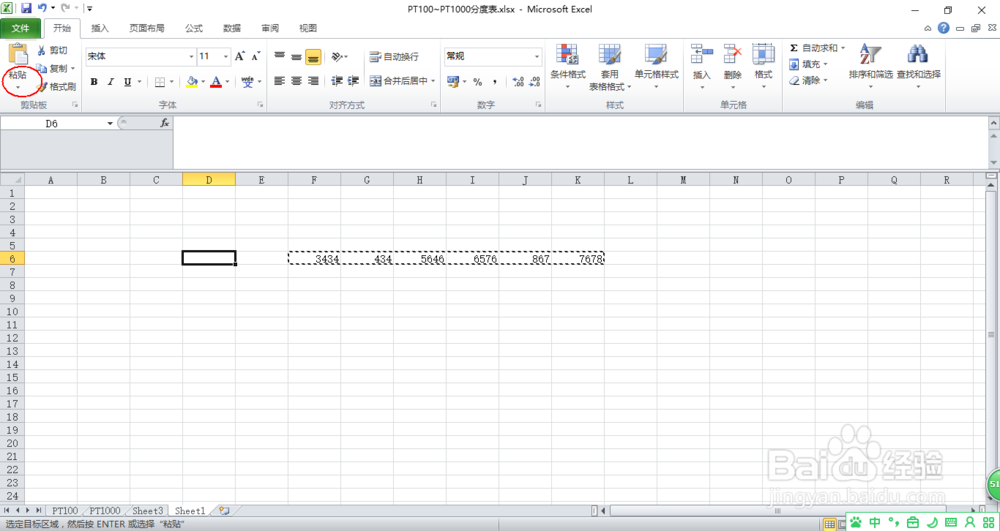Toggle Underline formatting

[x=127, y=82]
